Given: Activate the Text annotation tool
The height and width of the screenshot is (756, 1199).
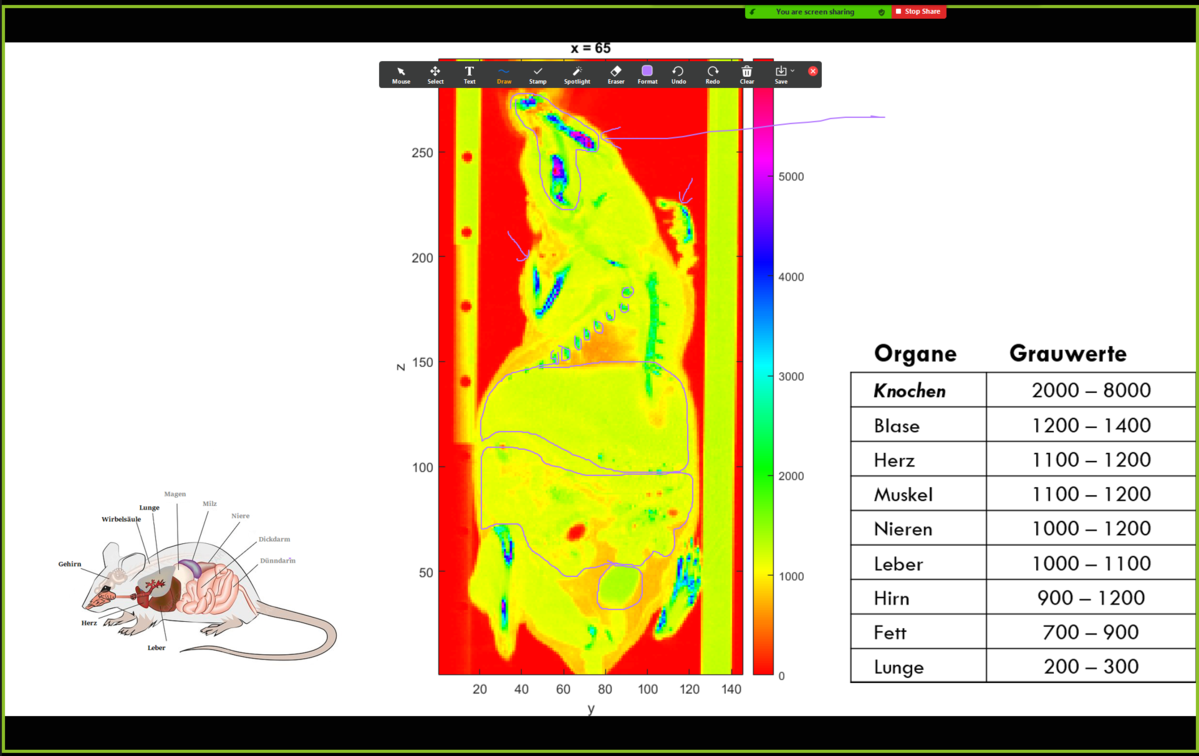Looking at the screenshot, I should 469,74.
